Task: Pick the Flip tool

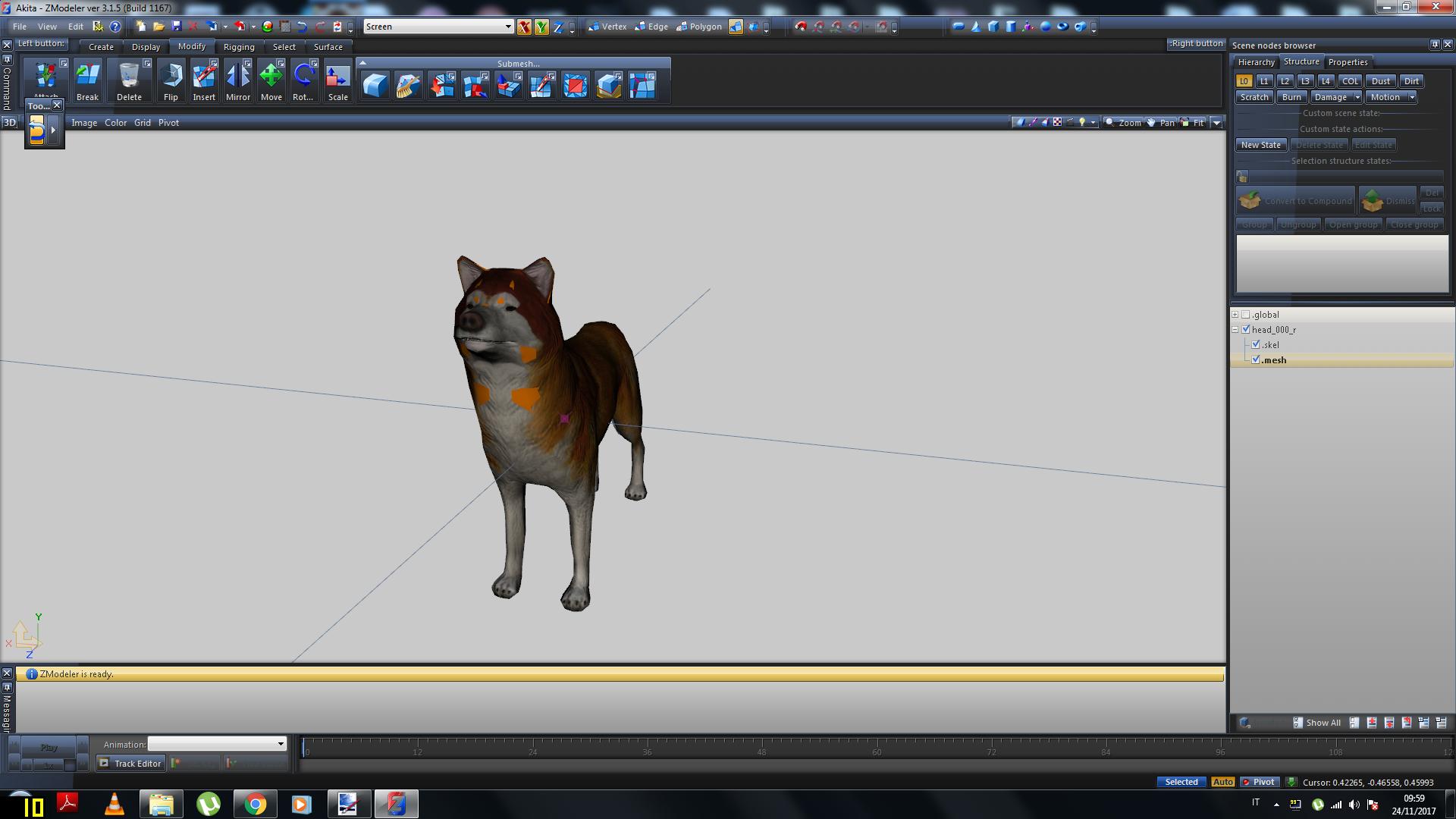Action: (171, 81)
